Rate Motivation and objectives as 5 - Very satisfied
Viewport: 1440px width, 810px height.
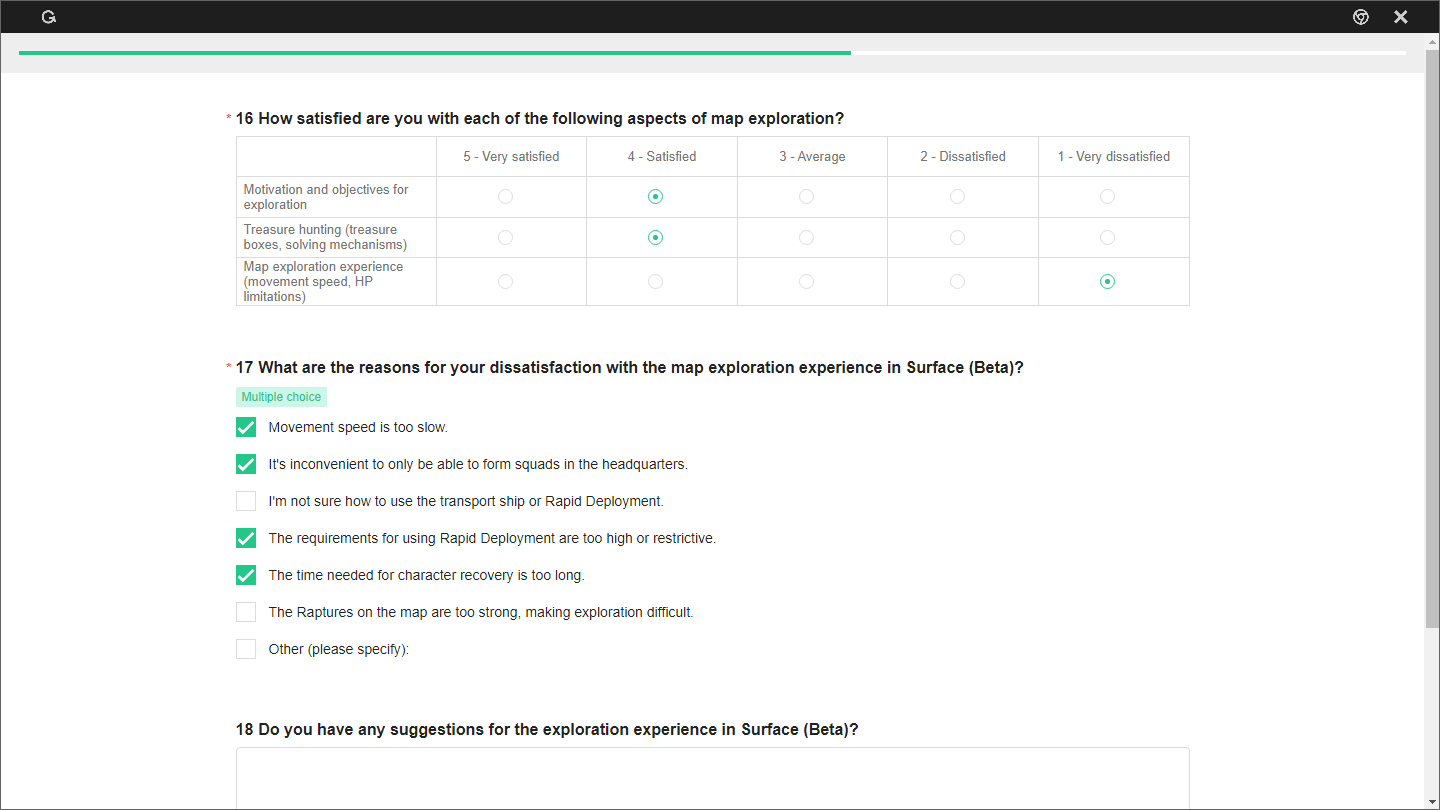[x=505, y=197]
